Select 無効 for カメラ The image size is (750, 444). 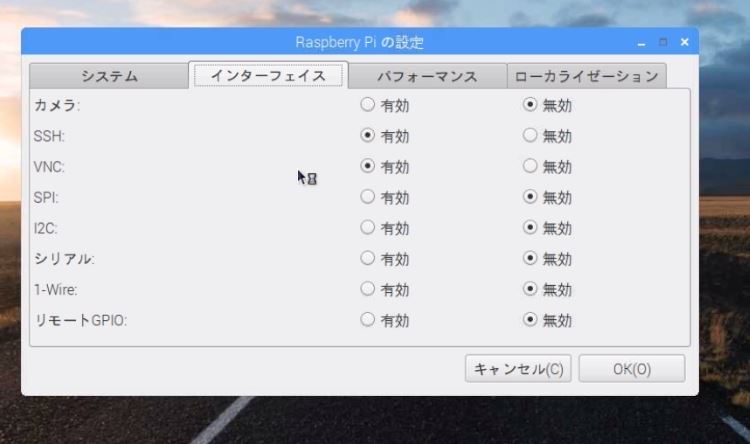pyautogui.click(x=530, y=104)
